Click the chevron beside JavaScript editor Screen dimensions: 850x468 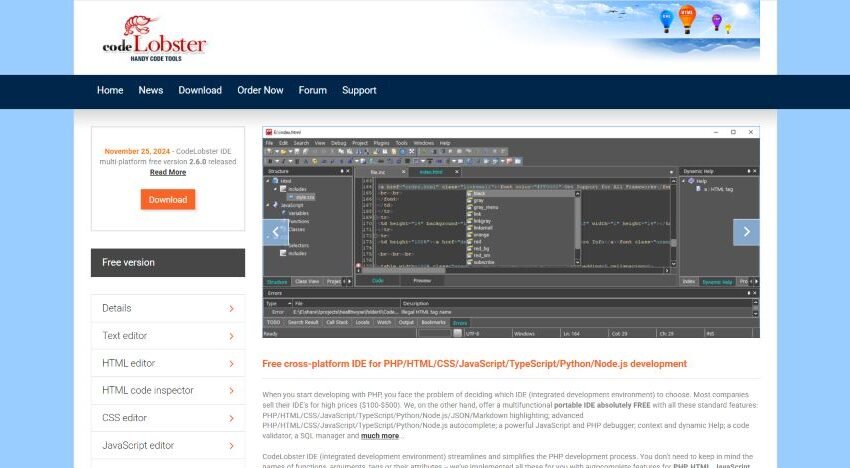click(x=231, y=446)
